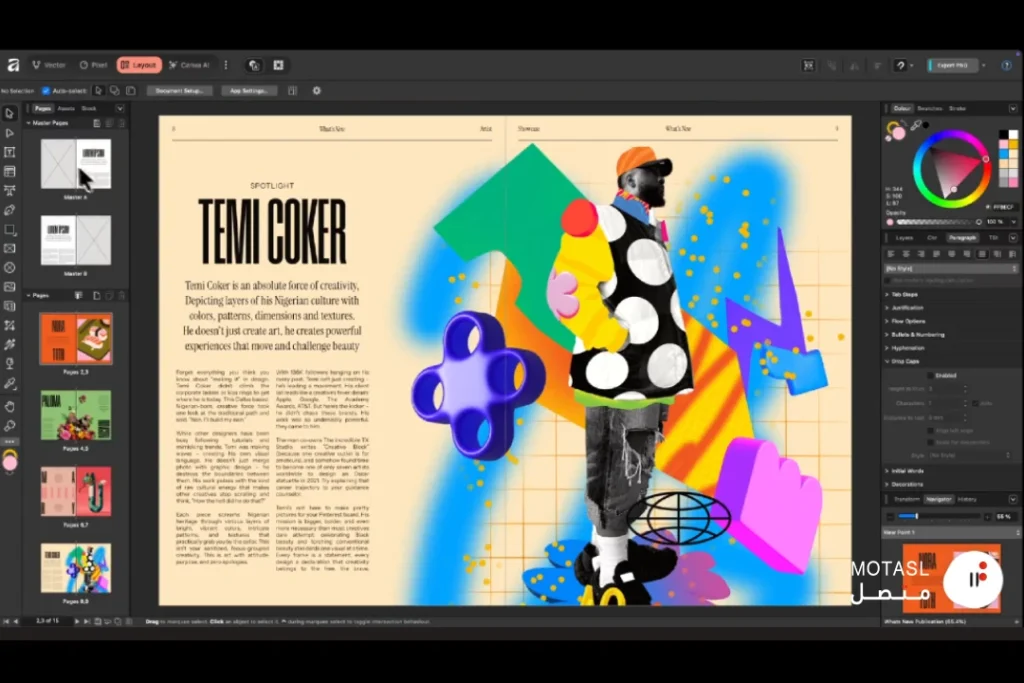Enable the Drop Caps checkbox
The width and height of the screenshot is (1024, 683).
pos(929,375)
